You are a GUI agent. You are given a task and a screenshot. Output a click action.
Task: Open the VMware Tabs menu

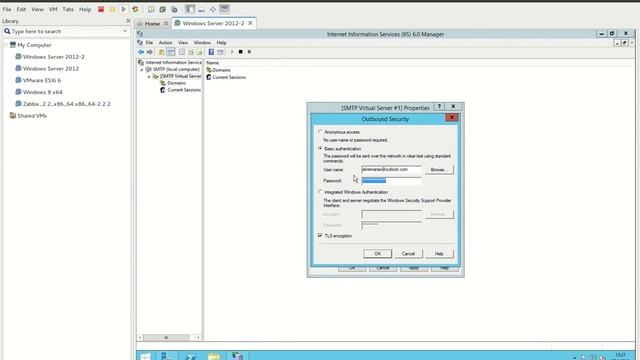tap(68, 9)
